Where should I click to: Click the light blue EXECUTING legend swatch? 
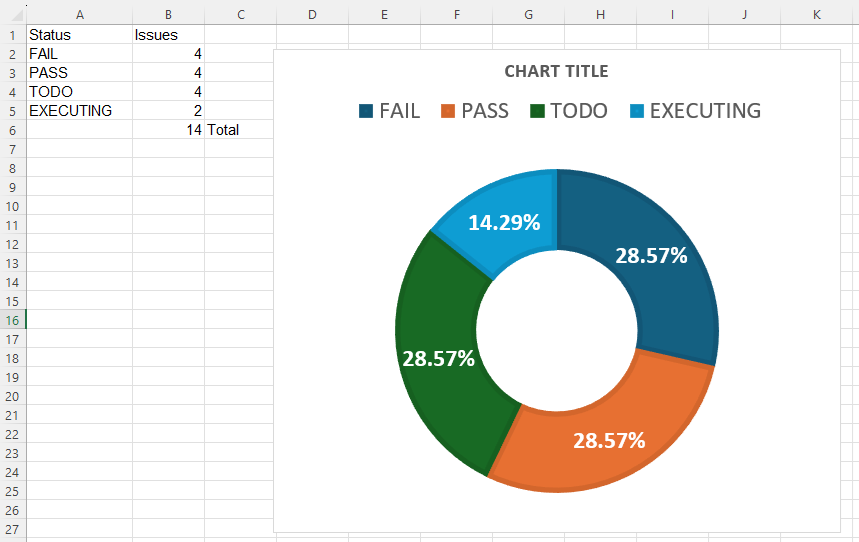(637, 111)
